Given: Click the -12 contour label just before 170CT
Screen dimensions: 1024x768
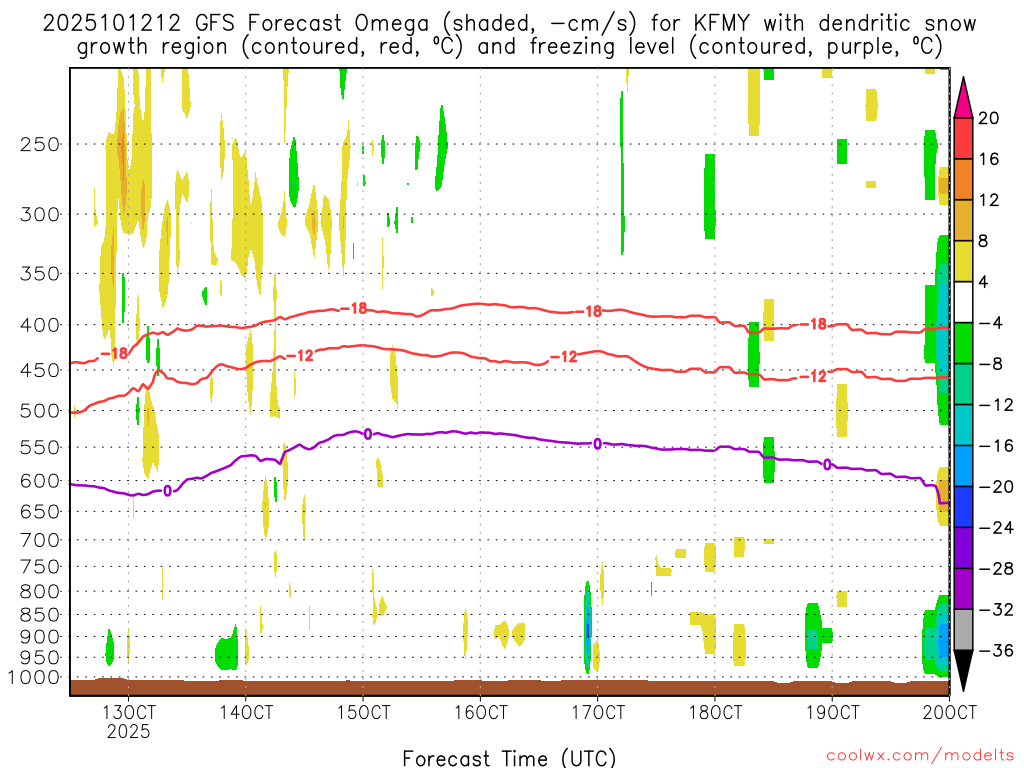Looking at the screenshot, I should point(565,357).
